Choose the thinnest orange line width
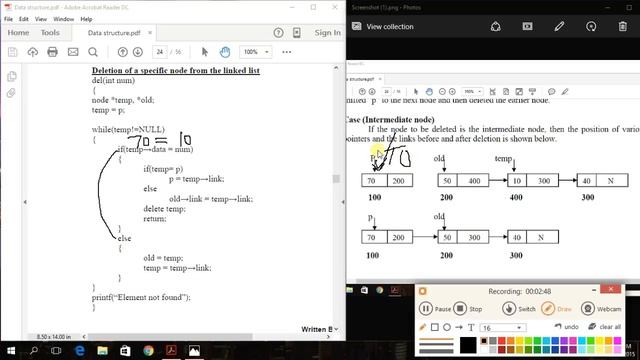The image size is (640, 360). coord(436,339)
